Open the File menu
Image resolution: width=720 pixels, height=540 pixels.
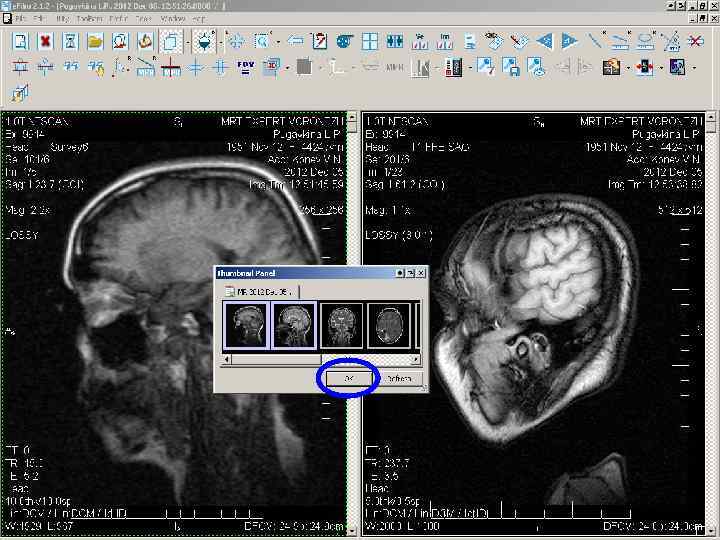[20, 19]
